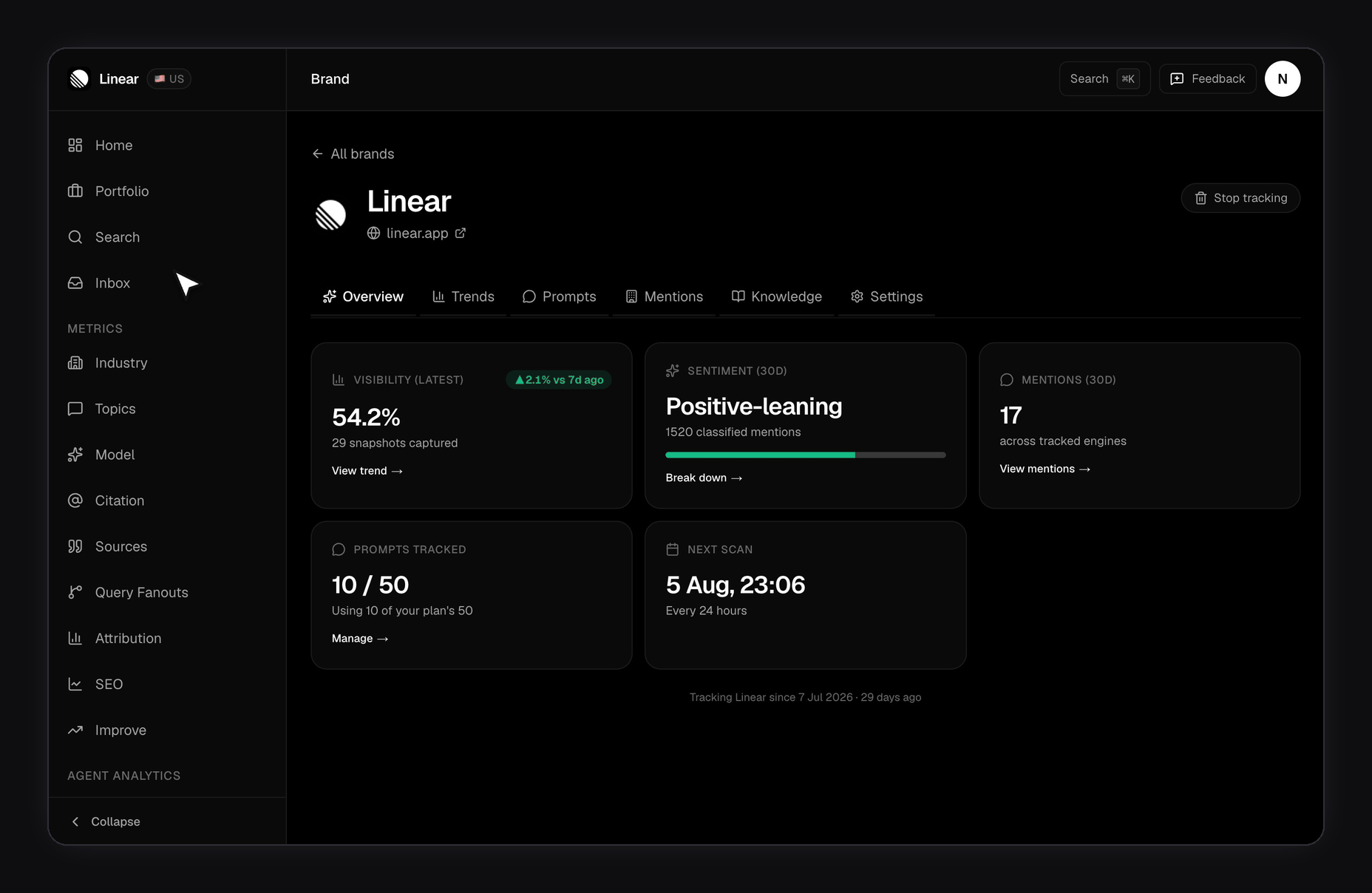Image resolution: width=1372 pixels, height=893 pixels.
Task: Click Break down sentiment link
Action: pos(704,478)
